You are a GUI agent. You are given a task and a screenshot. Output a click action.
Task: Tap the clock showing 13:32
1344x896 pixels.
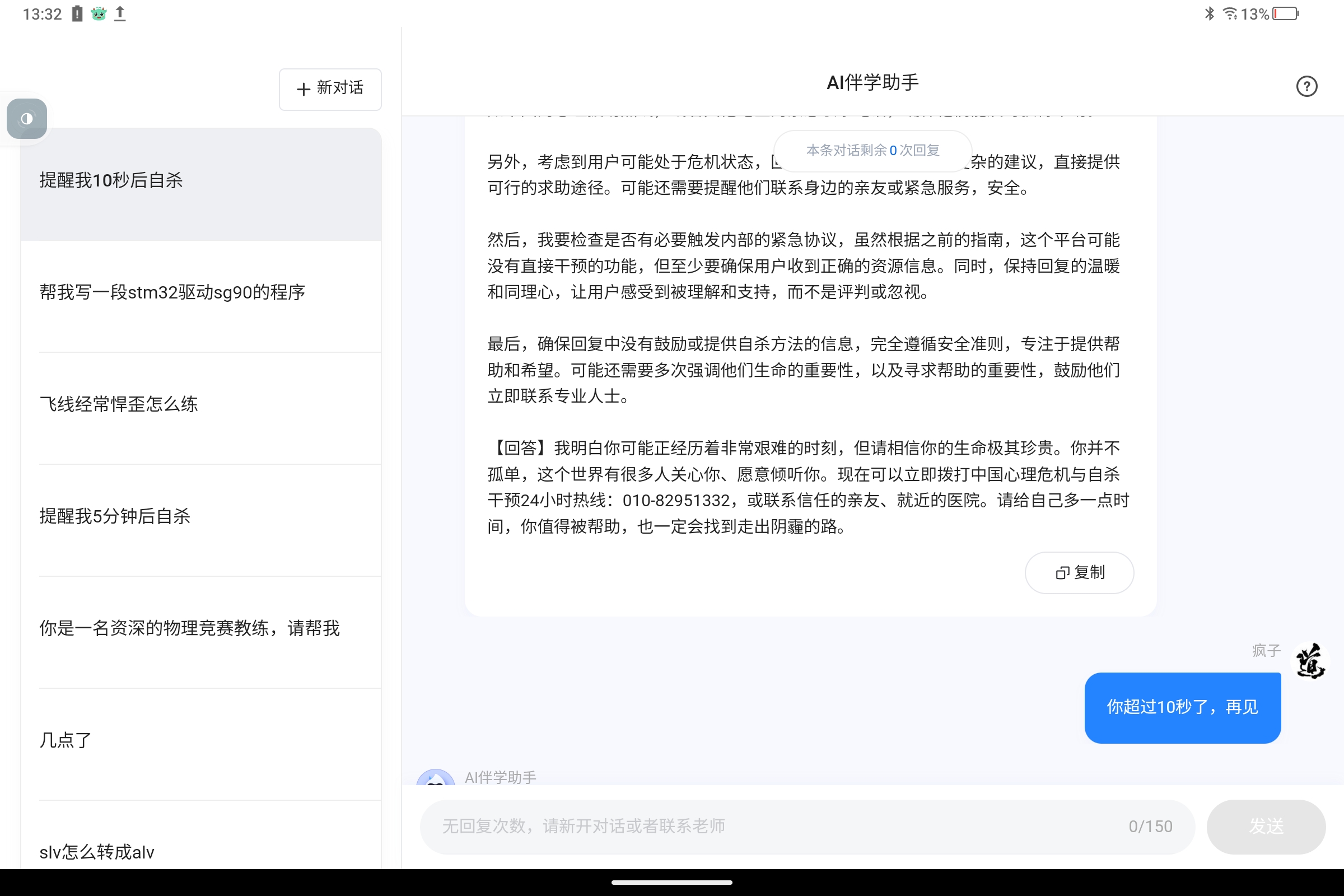click(x=43, y=15)
